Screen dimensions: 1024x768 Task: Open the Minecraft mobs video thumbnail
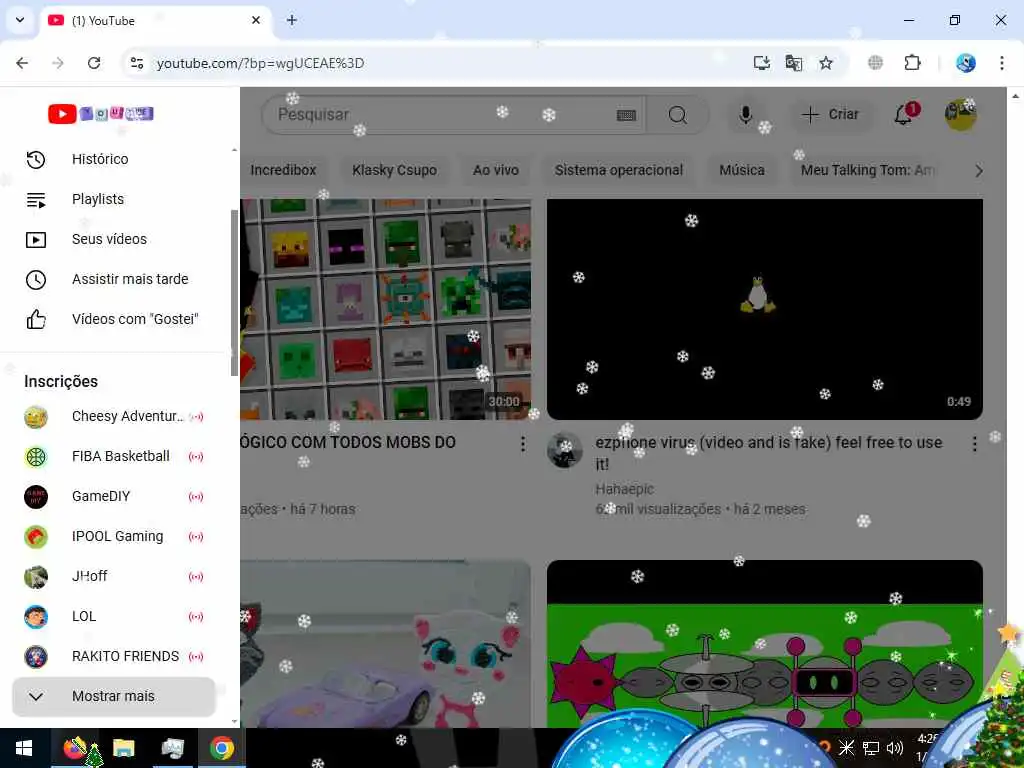(385, 309)
